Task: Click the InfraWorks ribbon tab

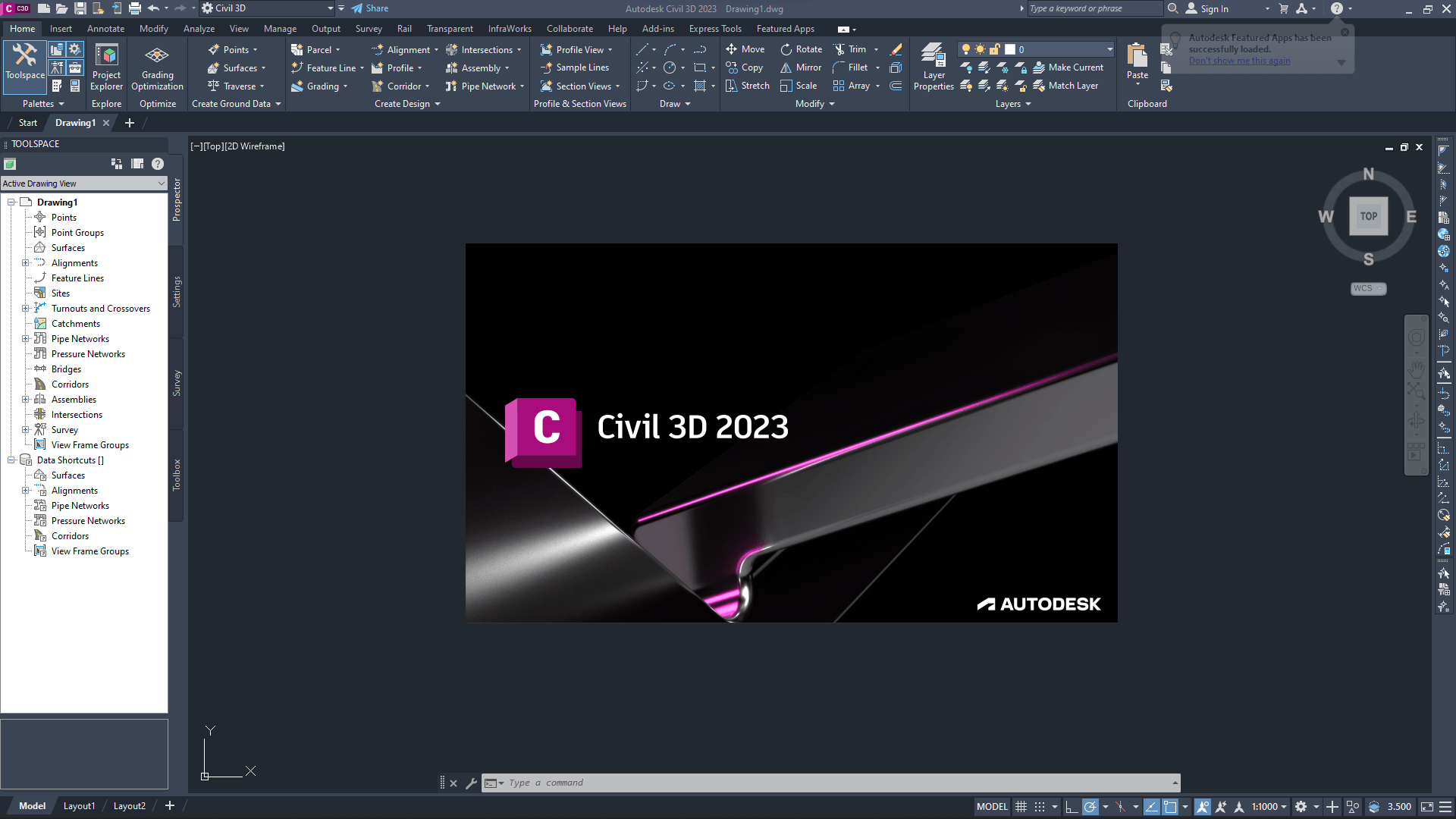Action: coord(509,28)
